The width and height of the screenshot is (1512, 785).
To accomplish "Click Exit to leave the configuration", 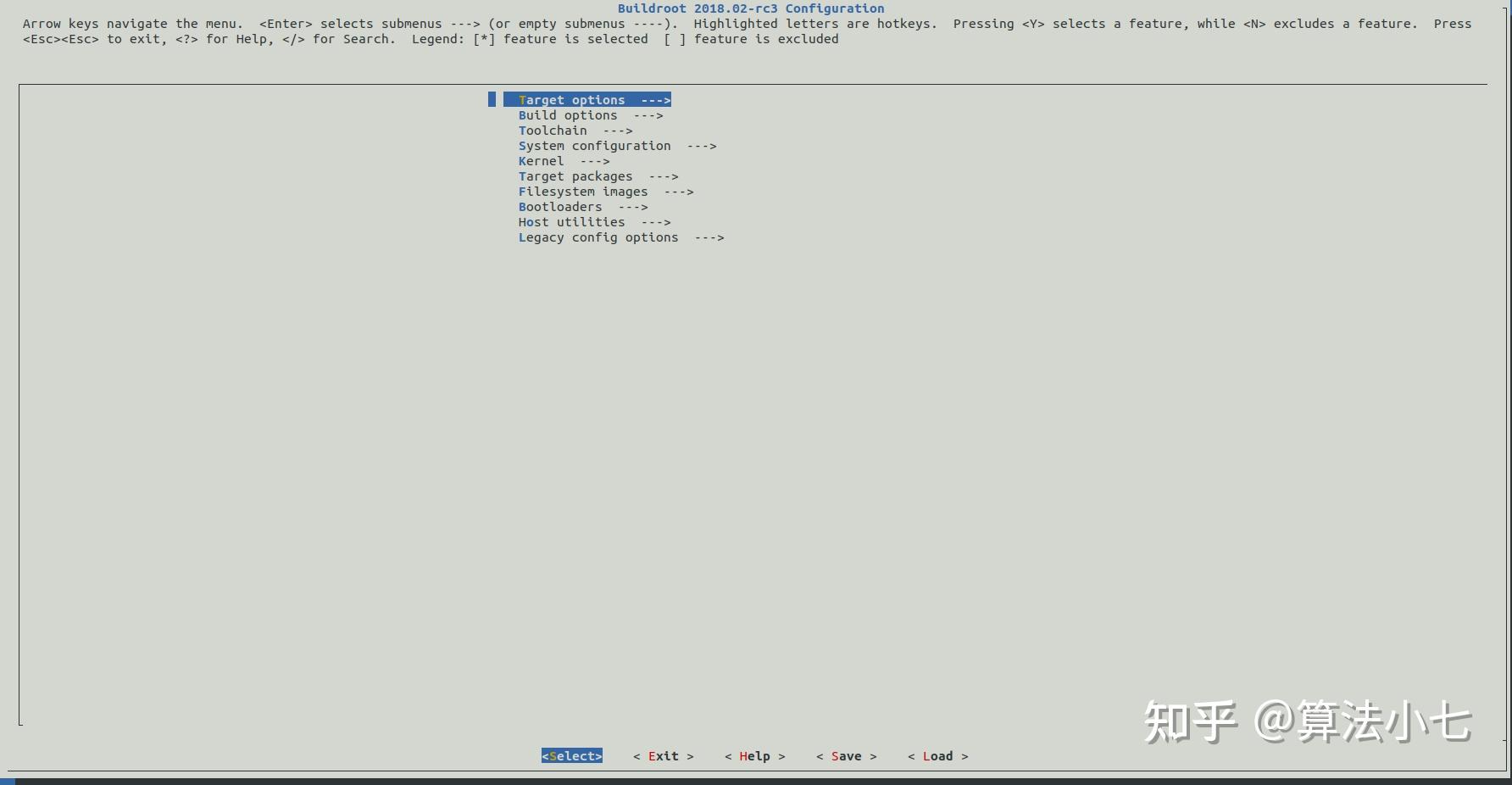I will [663, 755].
